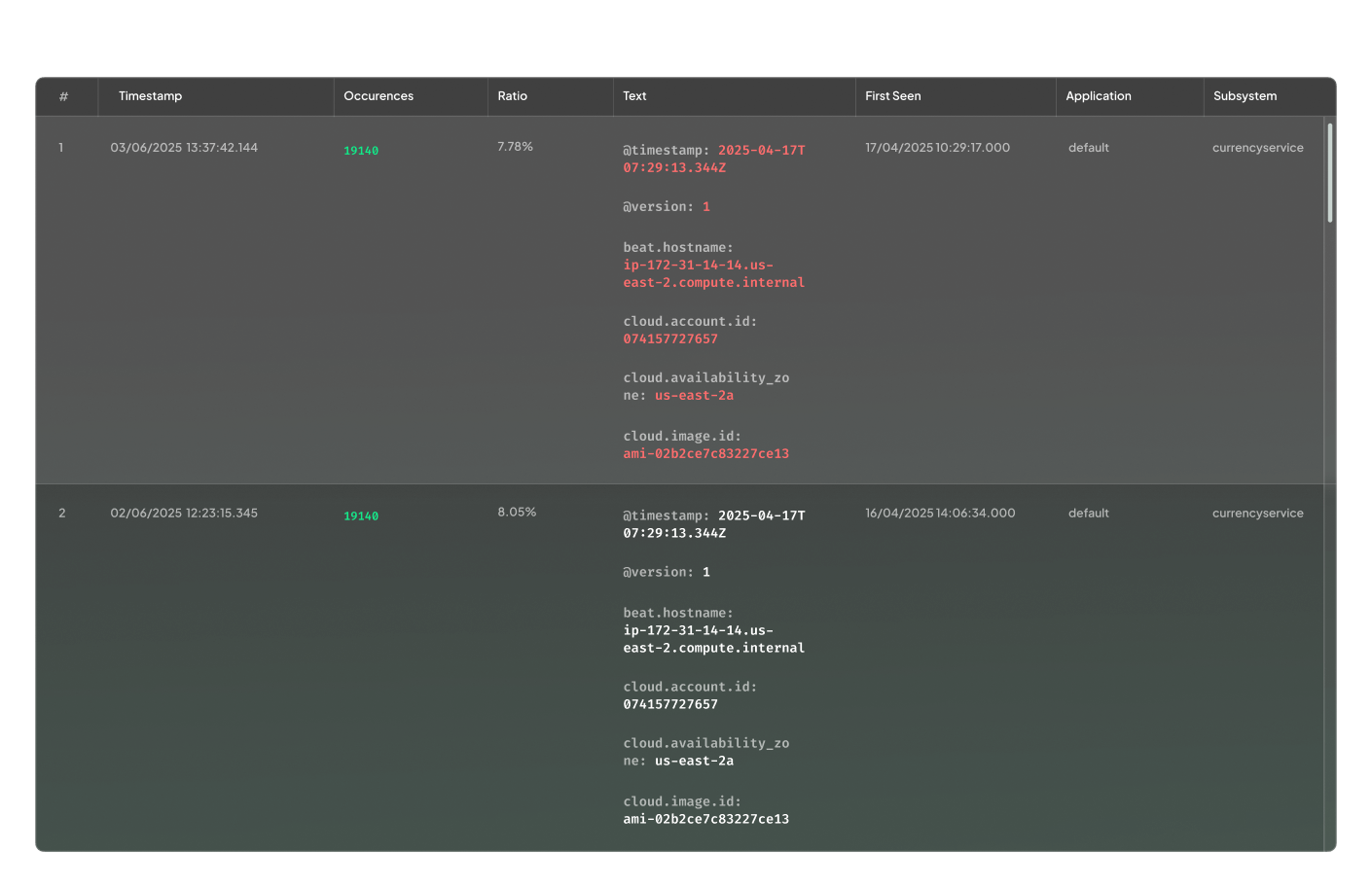Click the 8.05% ratio cell
The height and width of the screenshot is (888, 1372).
pos(517,513)
